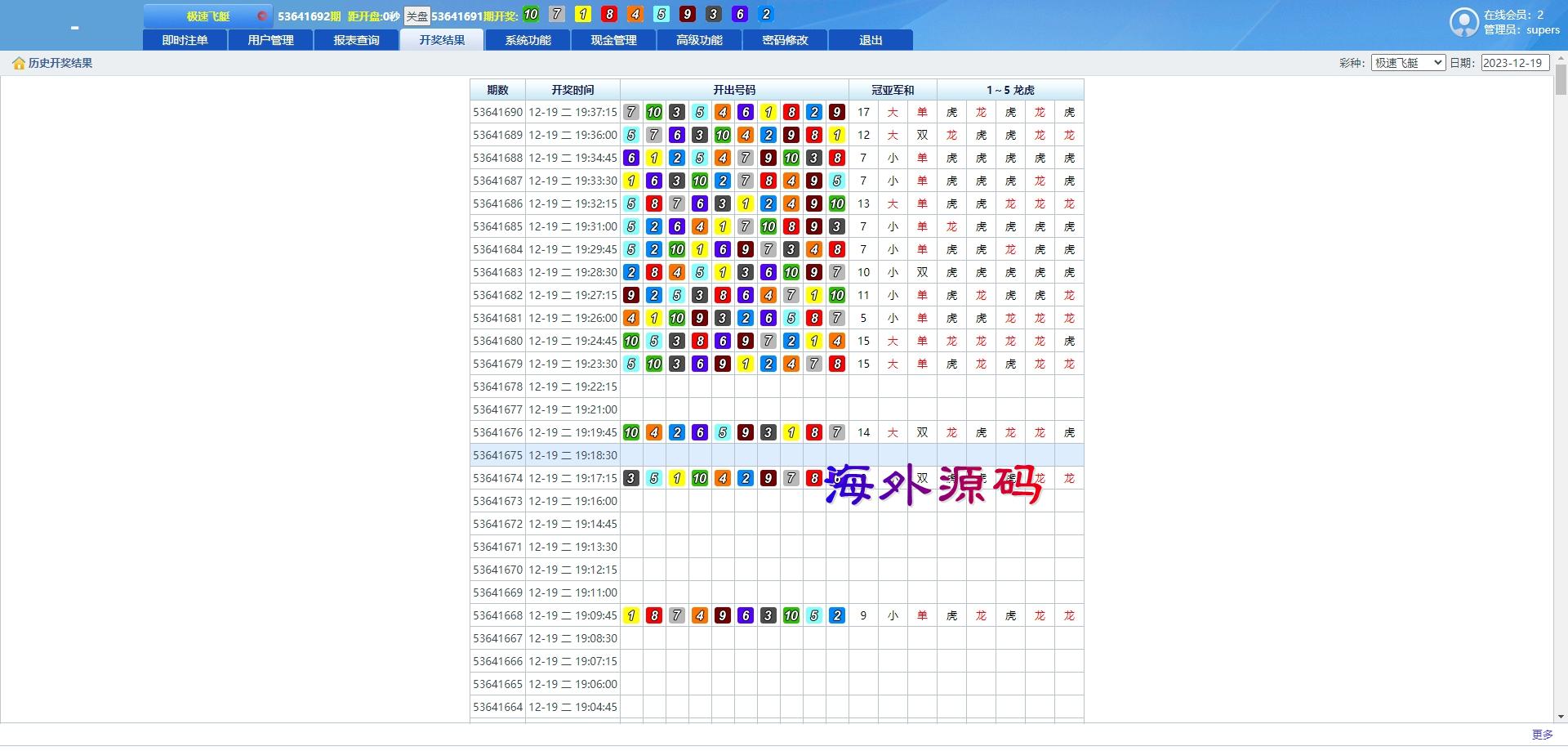Click ball 10 in row 53641676
This screenshot has height=751, width=1568.
tap(631, 432)
